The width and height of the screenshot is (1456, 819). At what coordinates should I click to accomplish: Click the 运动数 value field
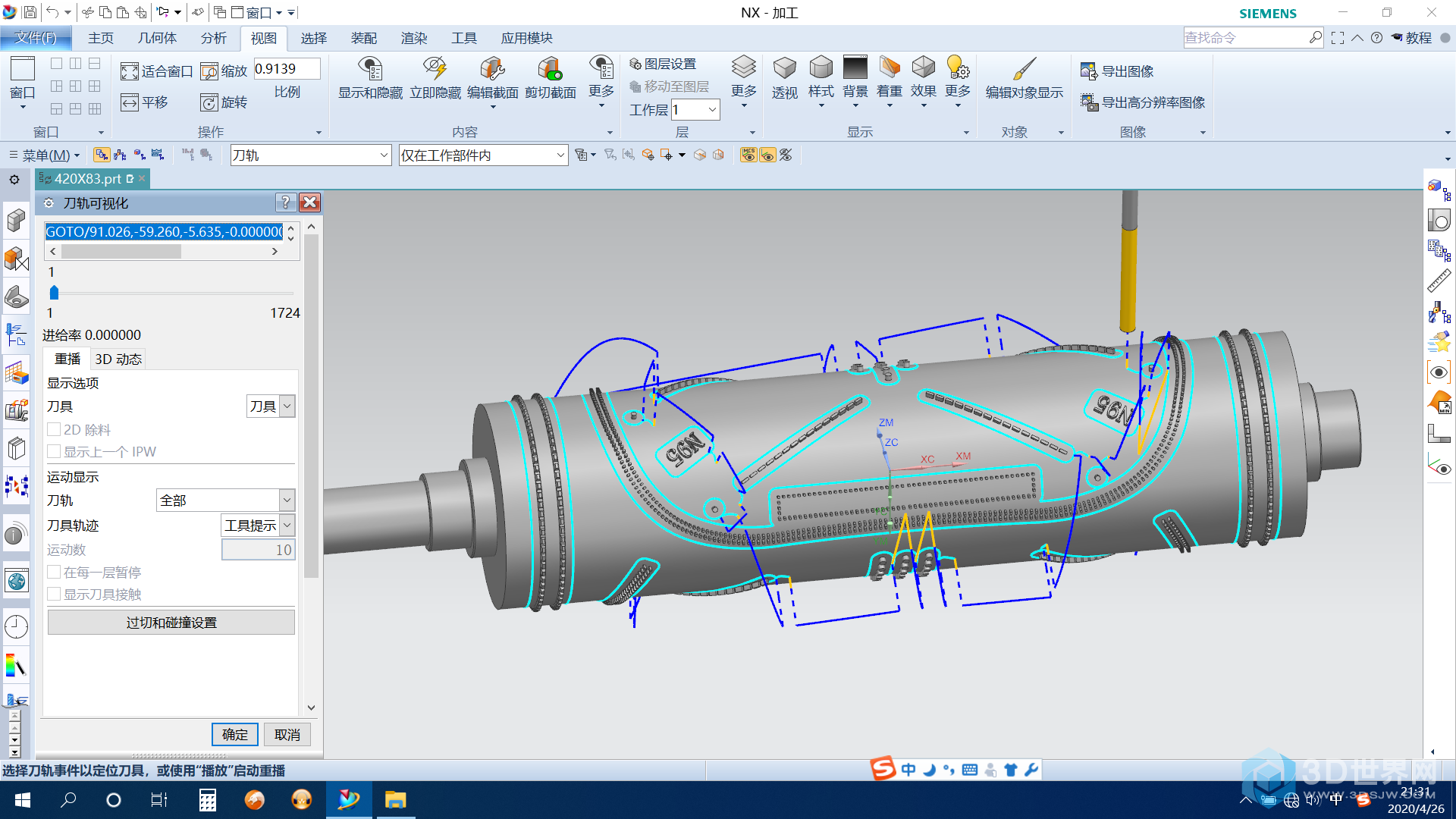tap(258, 550)
